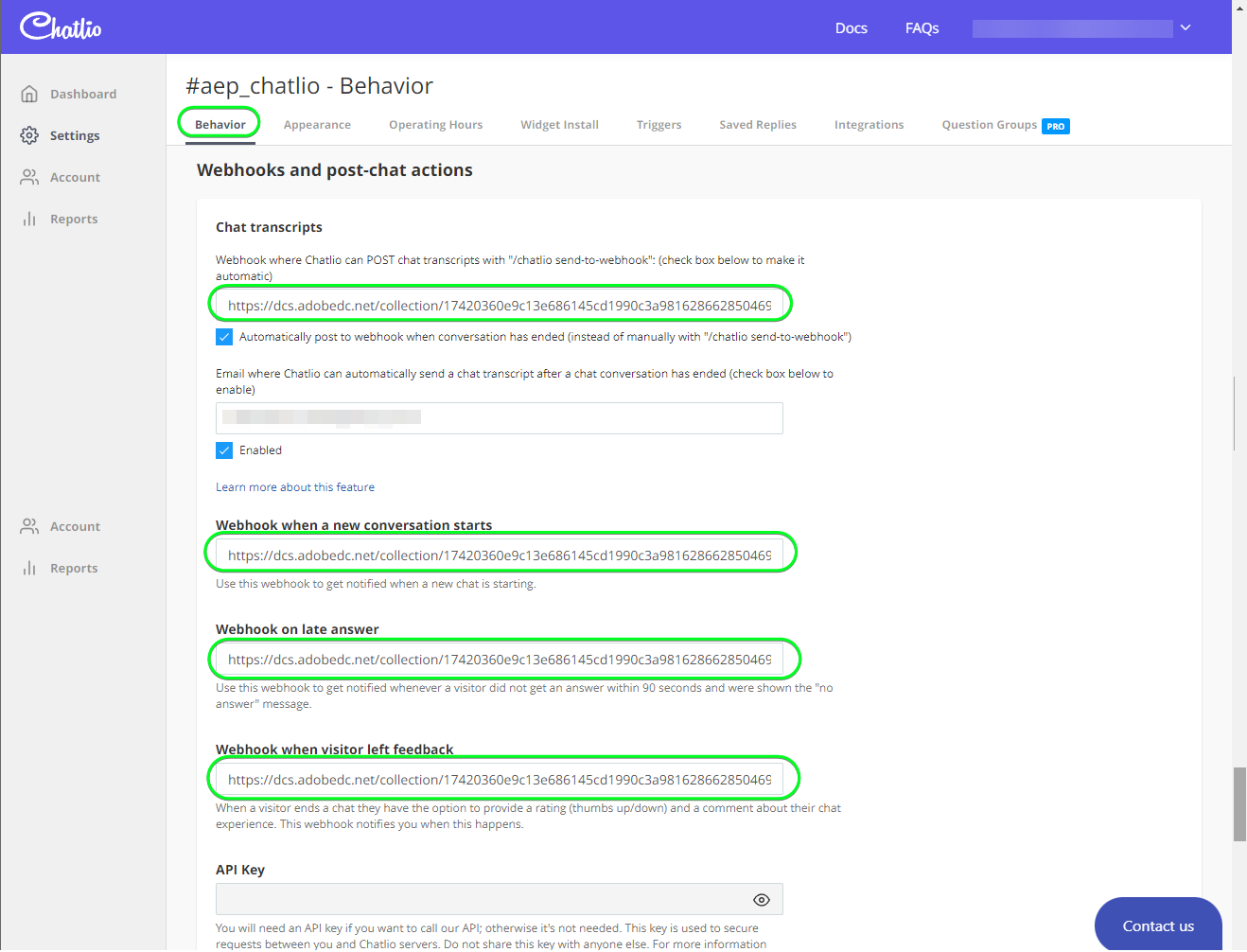Reveal API key with eye icon
The height and width of the screenshot is (952, 1247).
[762, 899]
